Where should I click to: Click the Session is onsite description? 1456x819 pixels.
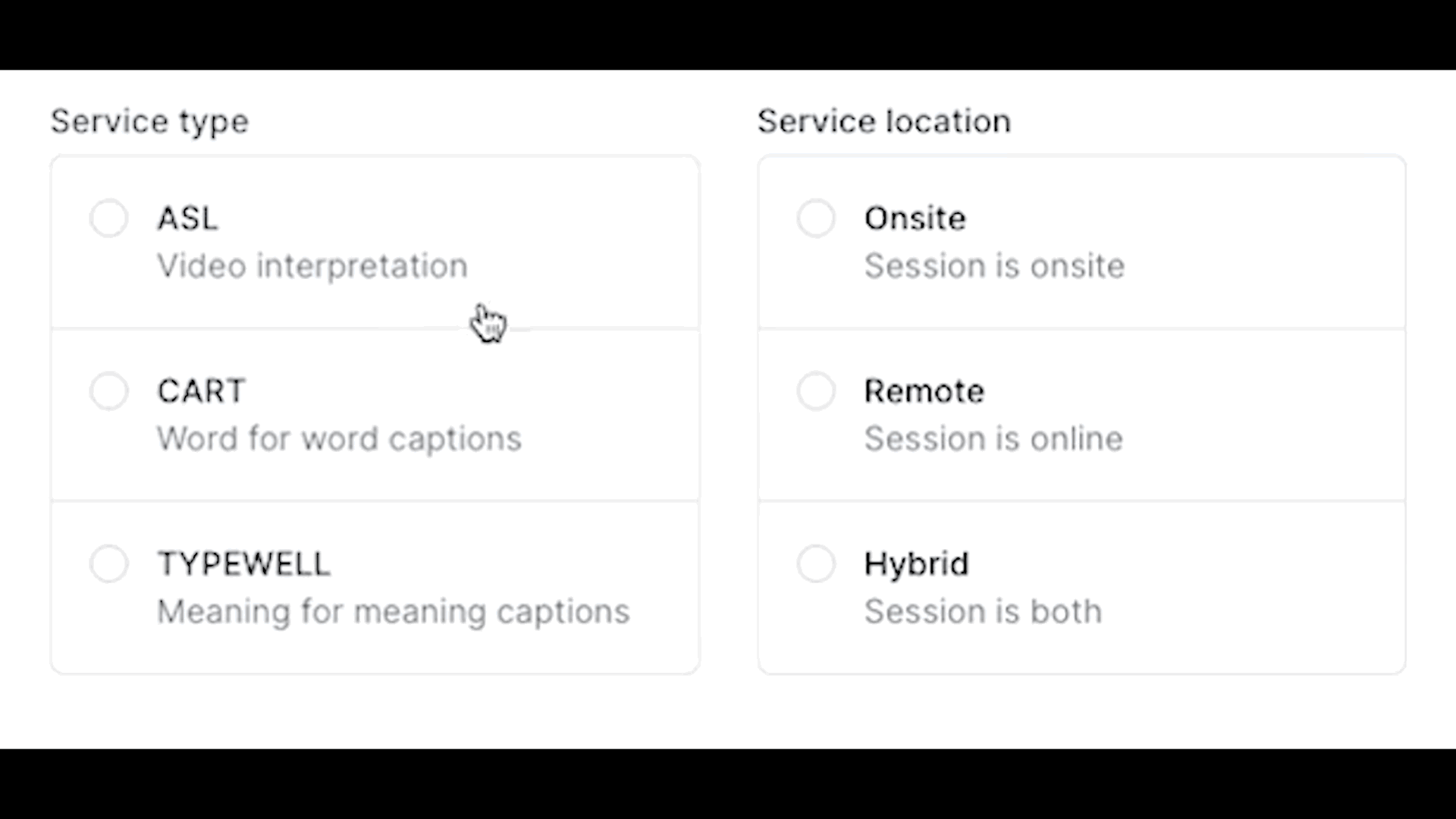[994, 266]
